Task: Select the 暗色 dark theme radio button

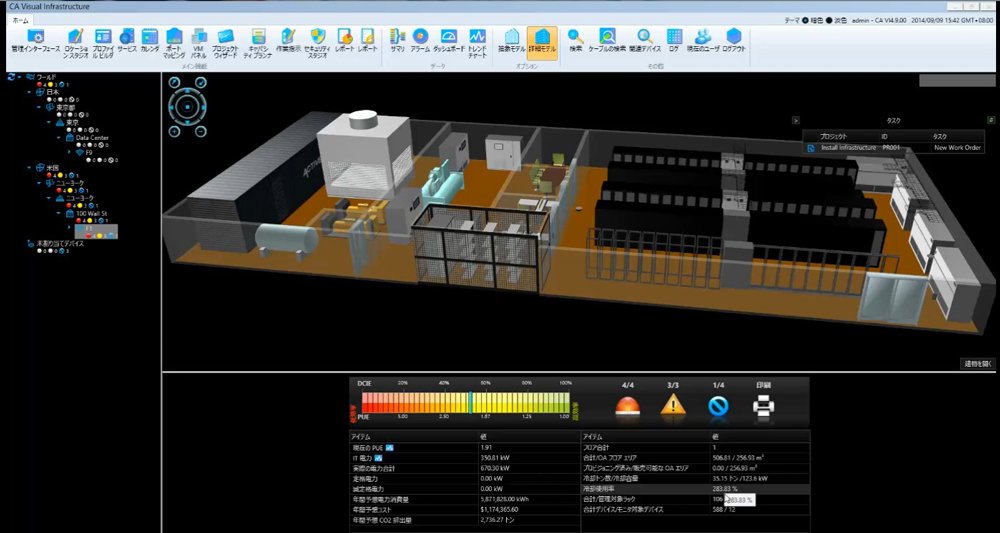Action: [x=805, y=20]
